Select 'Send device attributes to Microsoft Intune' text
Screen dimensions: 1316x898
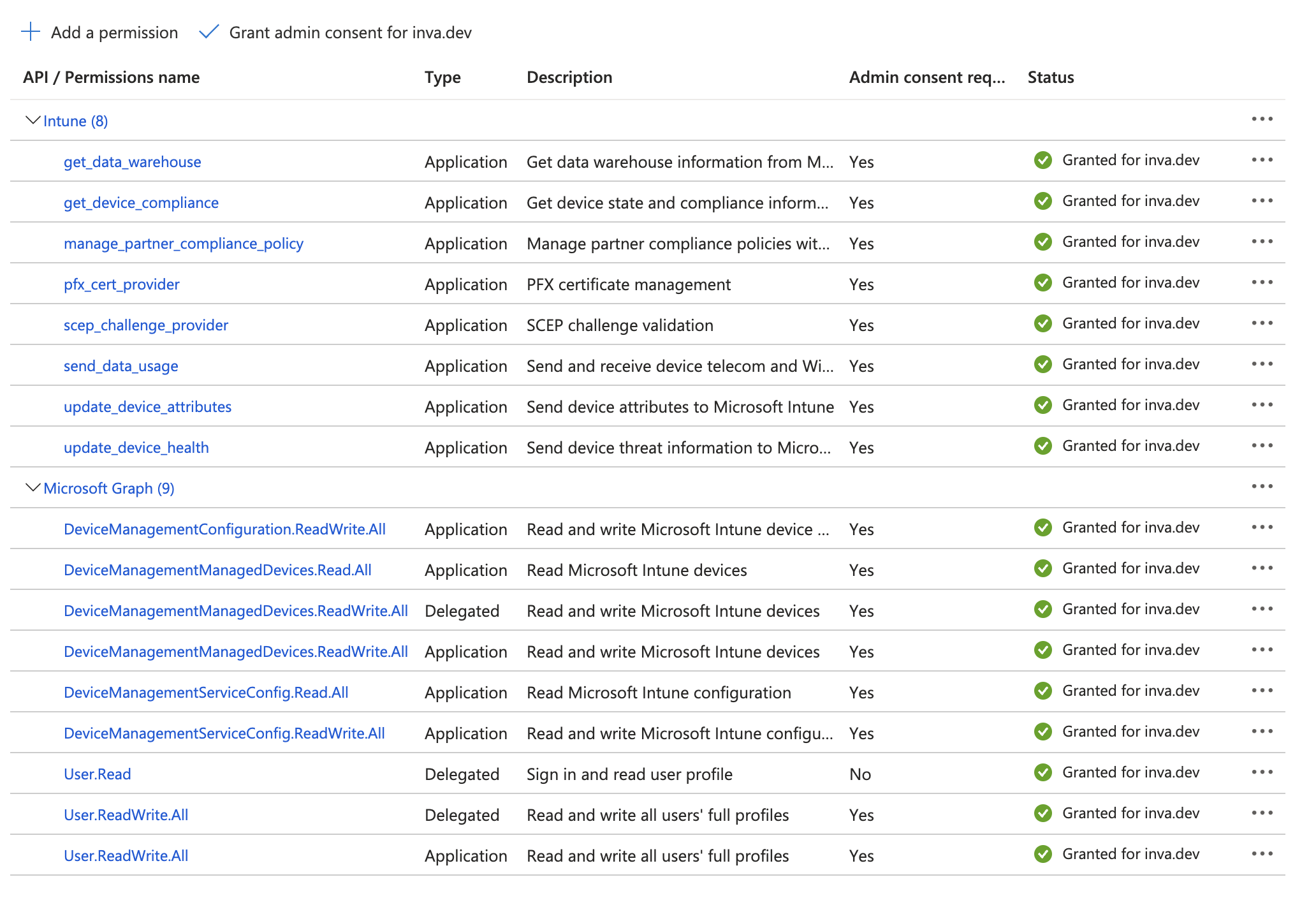click(680, 407)
